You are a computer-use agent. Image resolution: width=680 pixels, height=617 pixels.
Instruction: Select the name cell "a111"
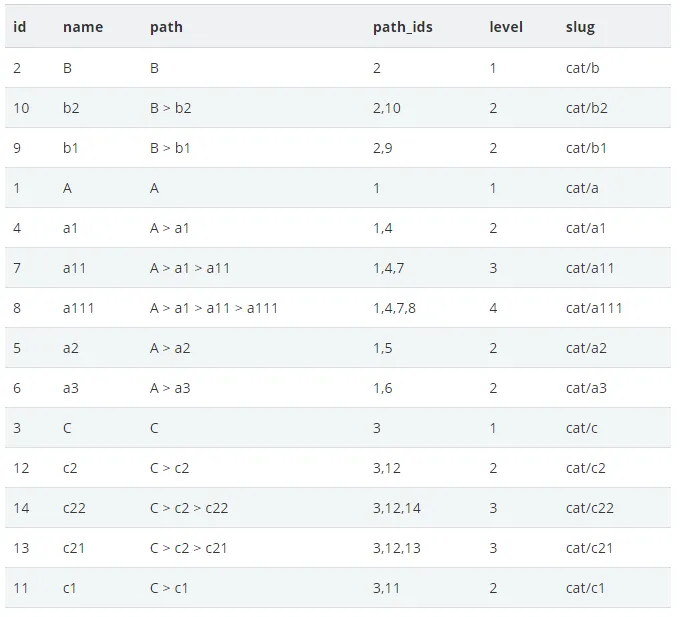78,308
